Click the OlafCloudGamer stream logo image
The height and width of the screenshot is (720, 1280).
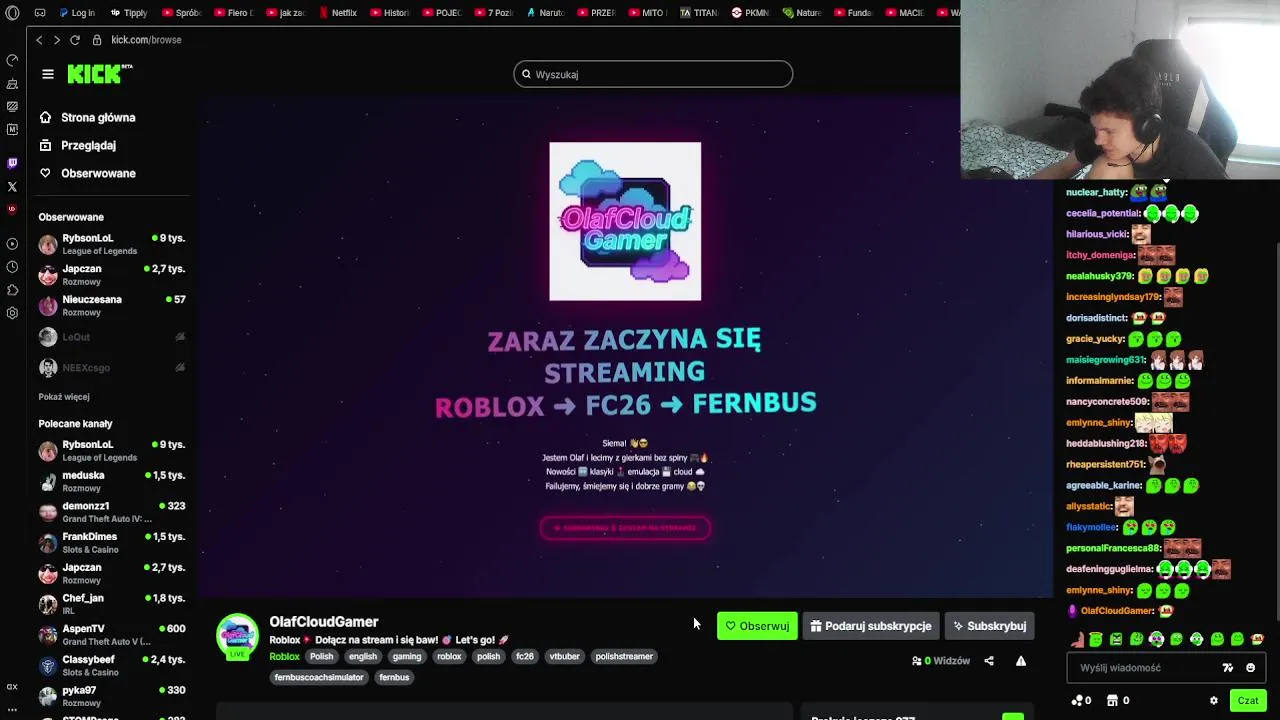click(625, 221)
